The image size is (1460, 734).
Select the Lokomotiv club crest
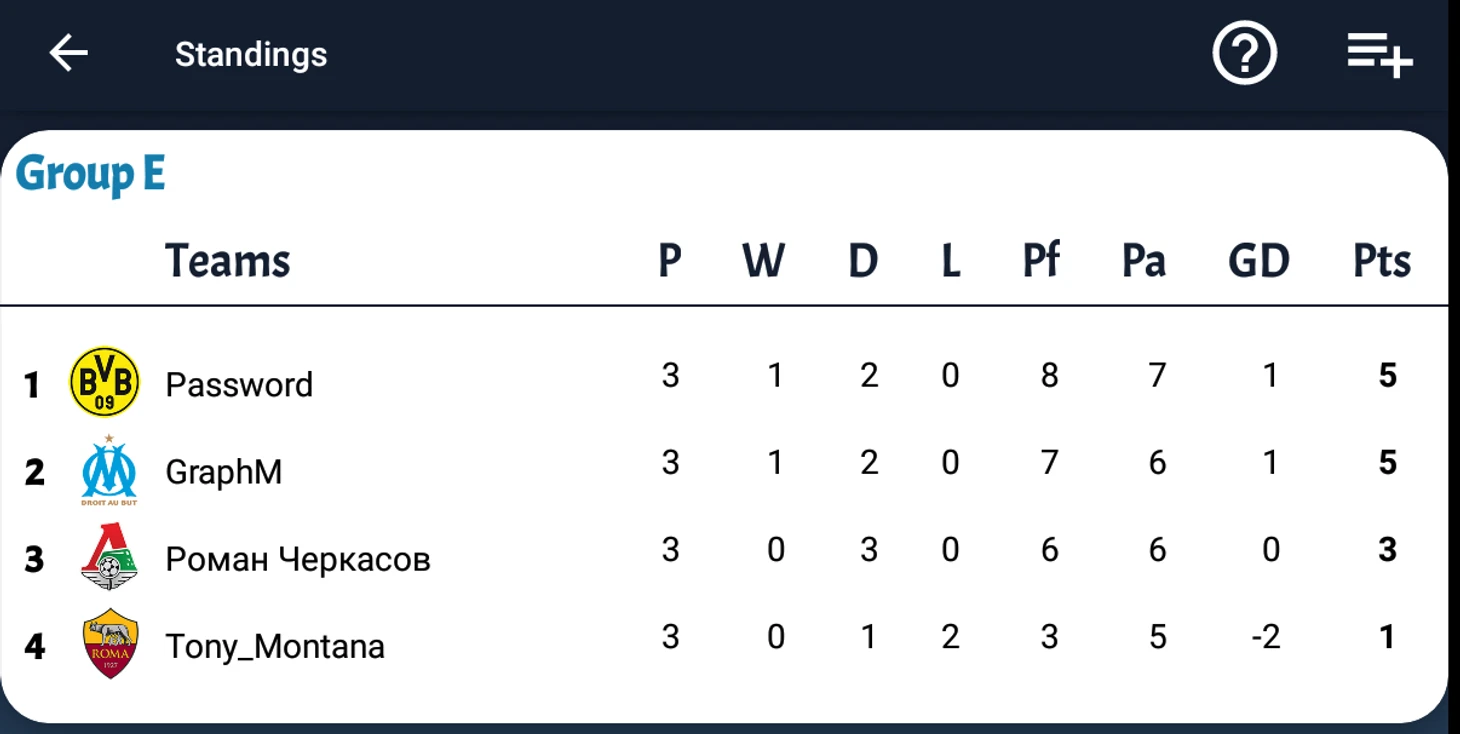coord(108,556)
